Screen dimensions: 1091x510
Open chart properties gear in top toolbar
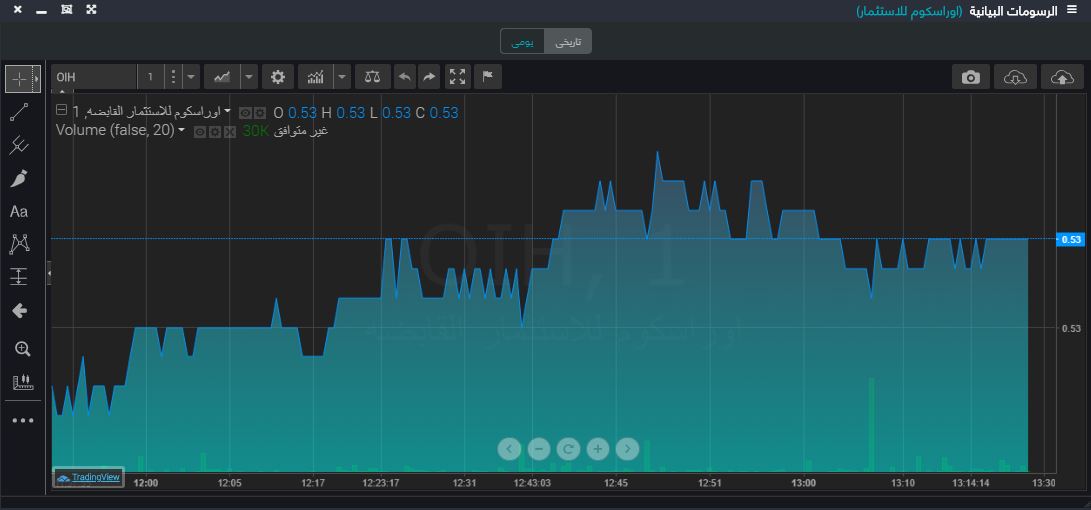(278, 77)
